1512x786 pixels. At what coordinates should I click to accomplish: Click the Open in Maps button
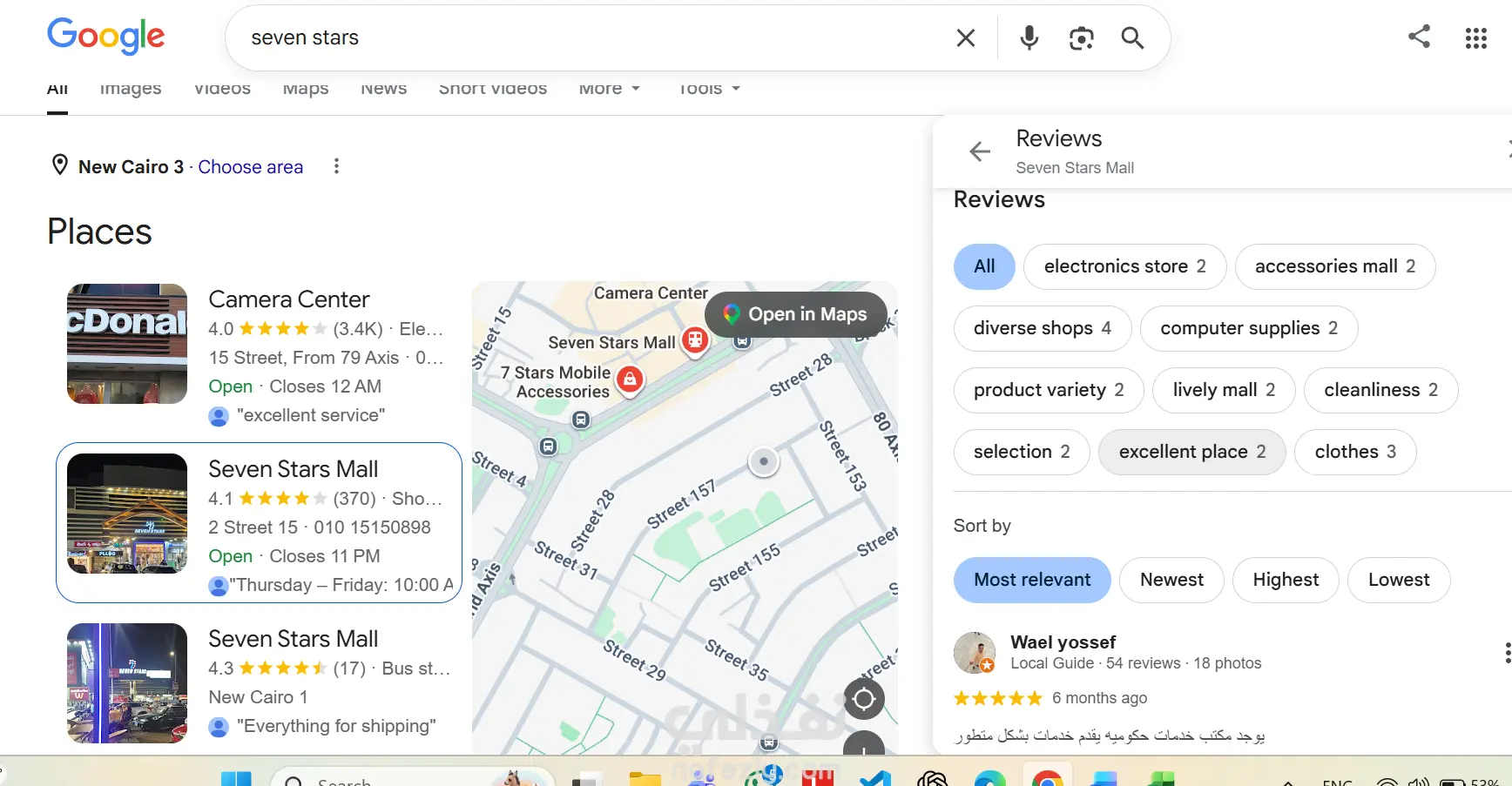[x=796, y=314]
